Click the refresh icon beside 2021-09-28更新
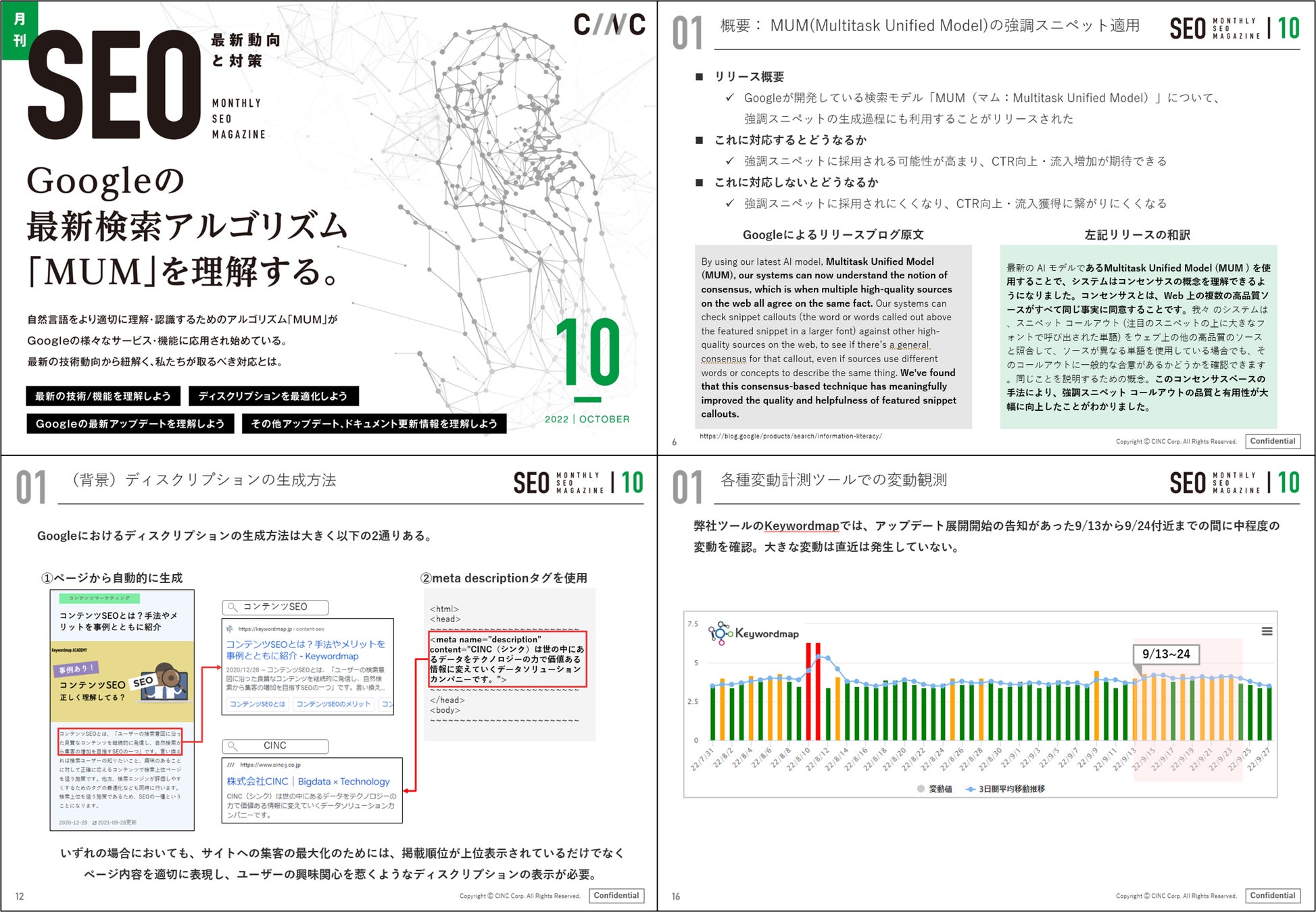The height and width of the screenshot is (912, 1316). click(x=95, y=822)
